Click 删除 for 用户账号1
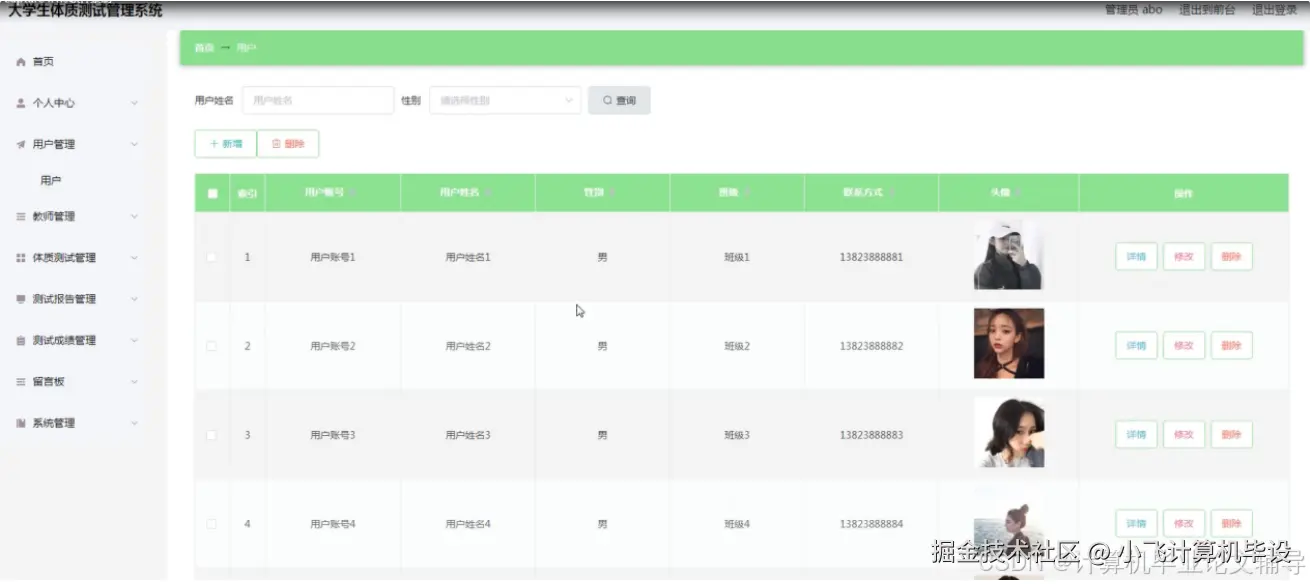The width and height of the screenshot is (1310, 584). coord(1232,257)
